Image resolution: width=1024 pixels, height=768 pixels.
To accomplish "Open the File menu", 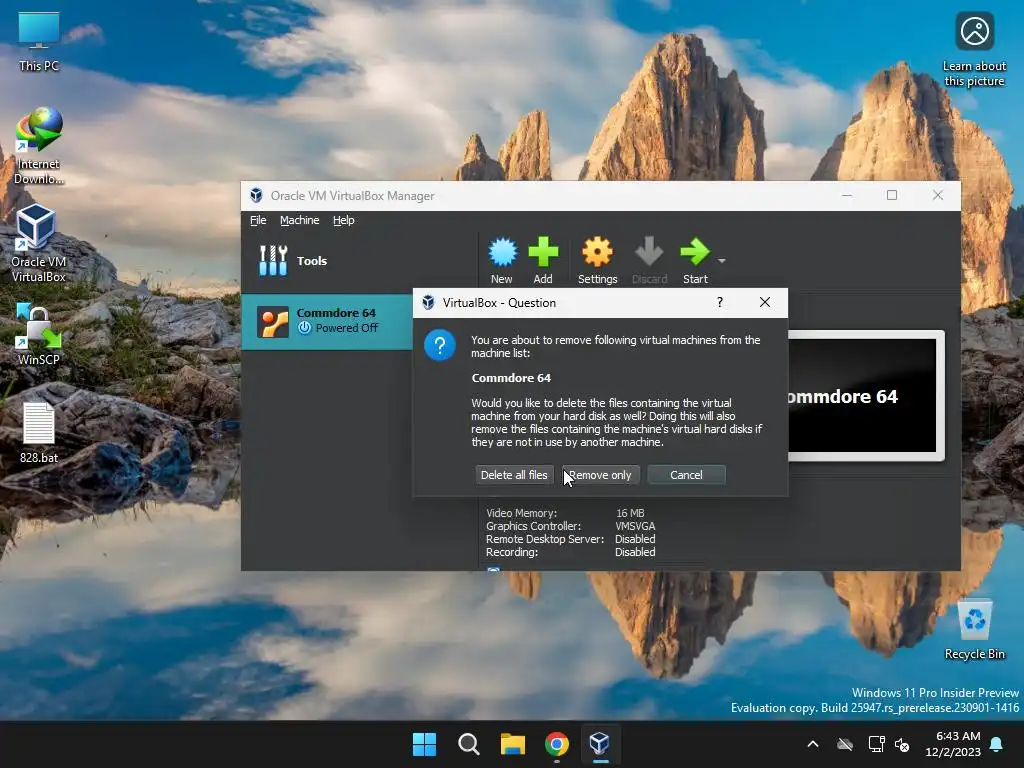I will (258, 220).
